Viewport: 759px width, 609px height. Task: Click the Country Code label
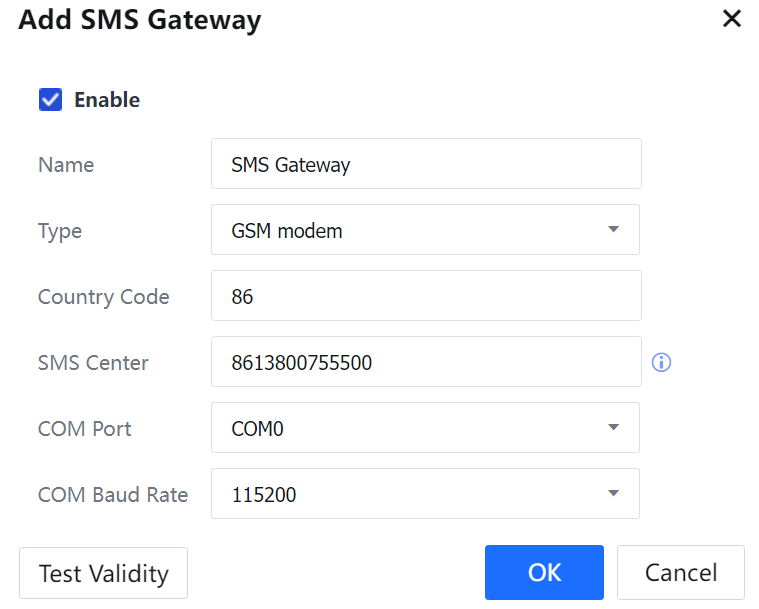tap(104, 297)
